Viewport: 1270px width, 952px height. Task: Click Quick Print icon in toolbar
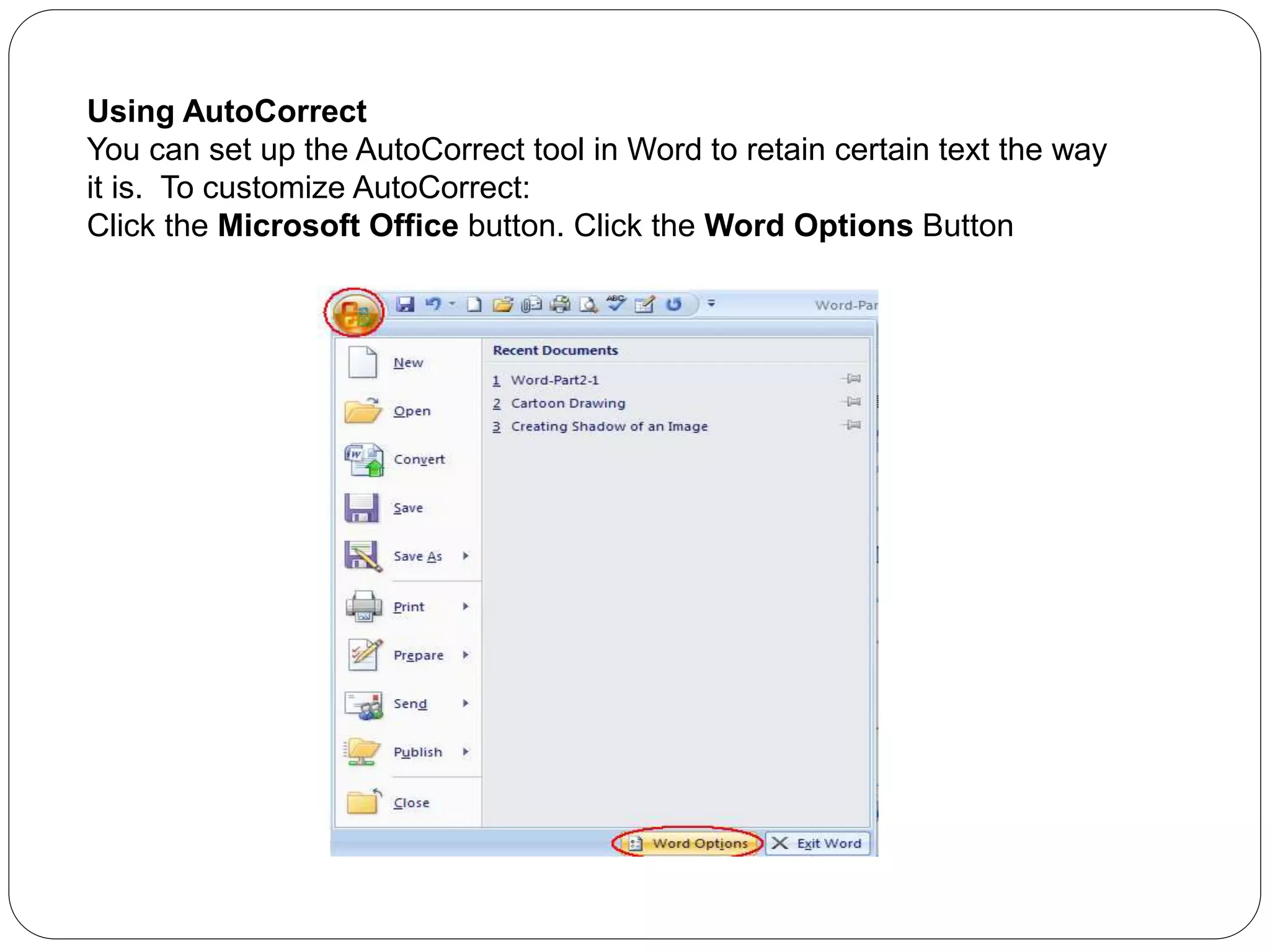point(560,305)
